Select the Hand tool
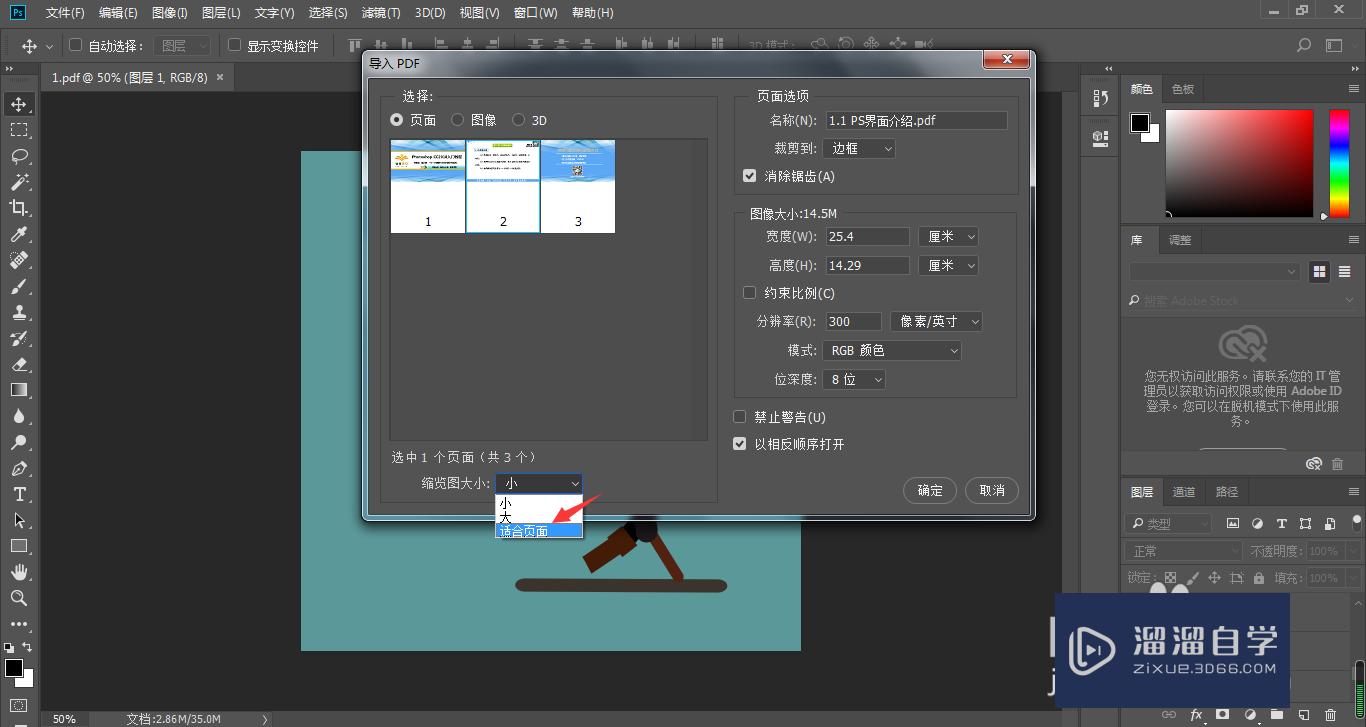1366x727 pixels. click(x=19, y=572)
